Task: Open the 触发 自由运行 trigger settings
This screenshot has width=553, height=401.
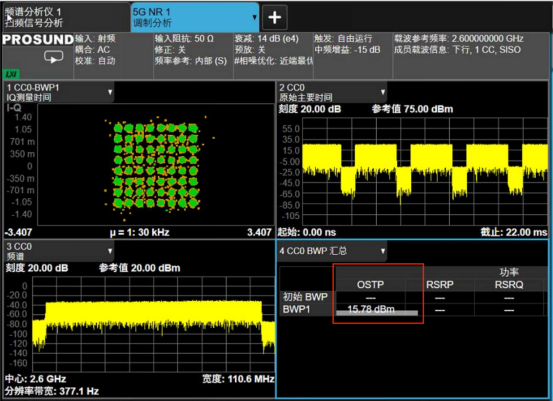Action: tap(353, 56)
